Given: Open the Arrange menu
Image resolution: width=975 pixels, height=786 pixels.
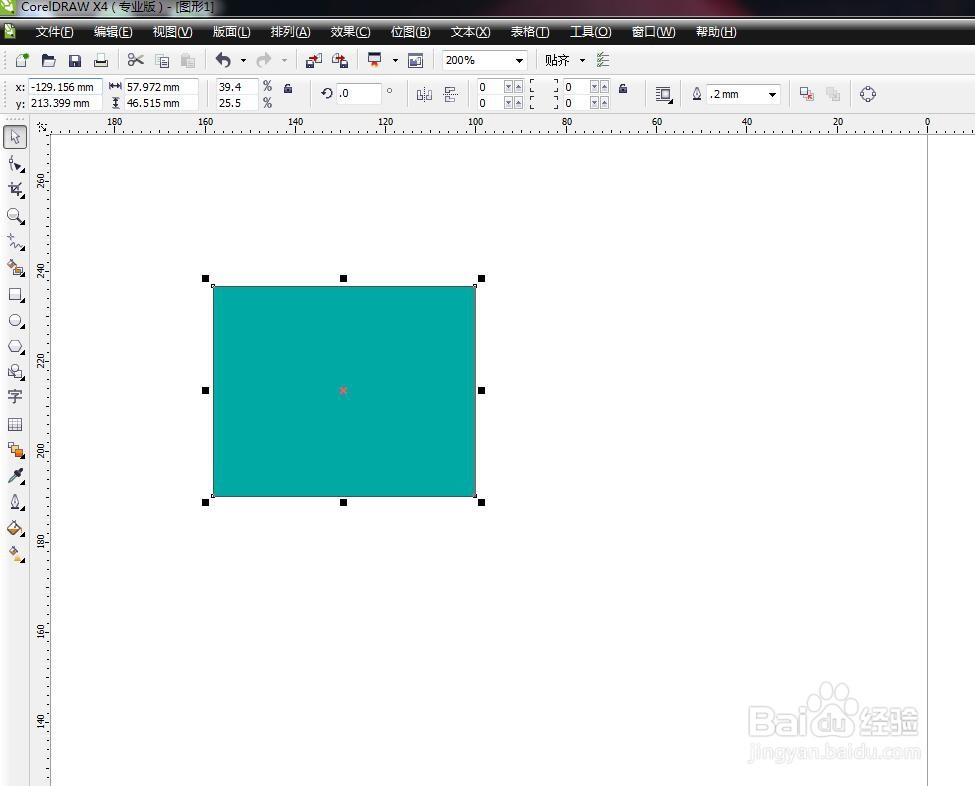Looking at the screenshot, I should coord(290,32).
